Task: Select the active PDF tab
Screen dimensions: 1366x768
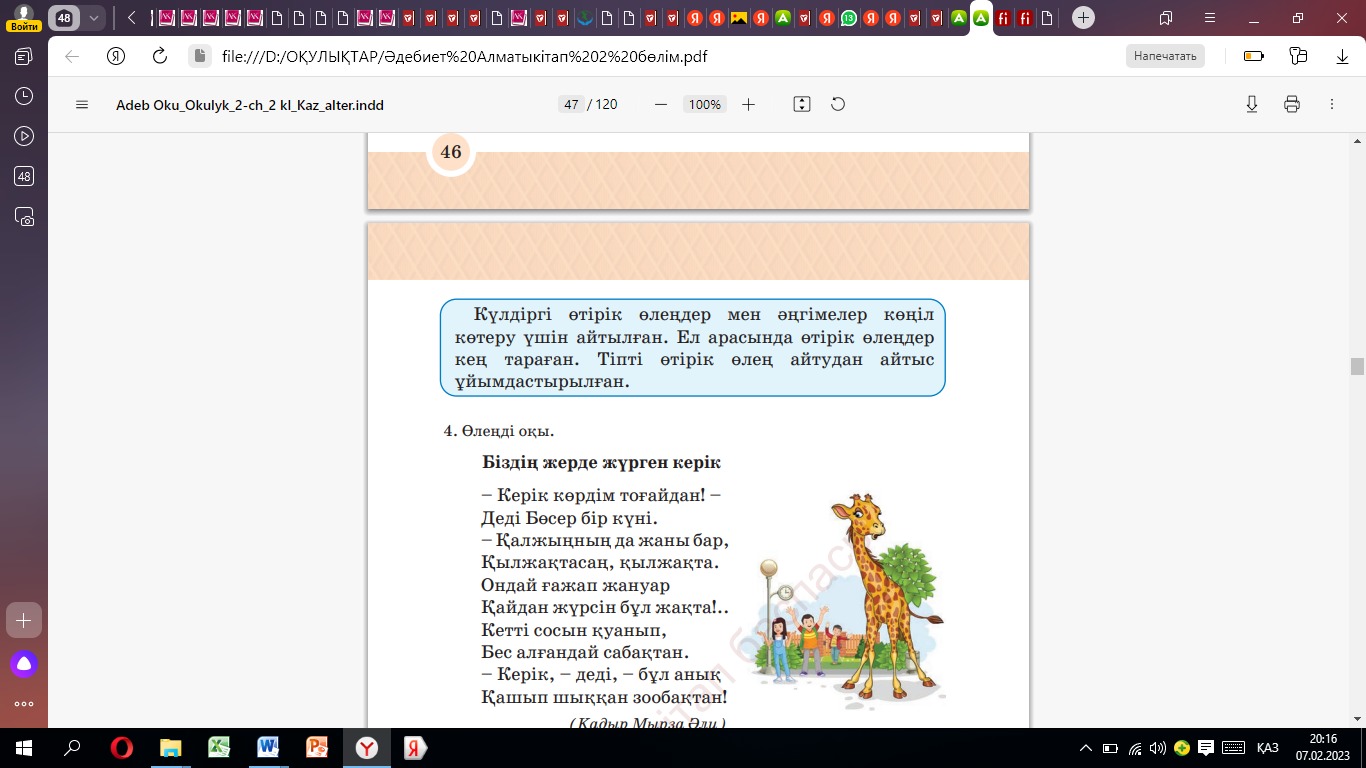Action: click(981, 18)
